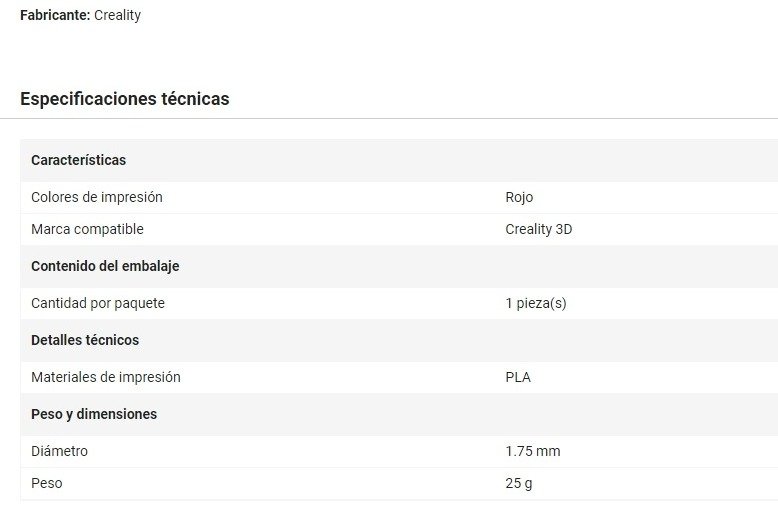
Task: Click the Contenido del embalaje header
Action: tap(105, 266)
